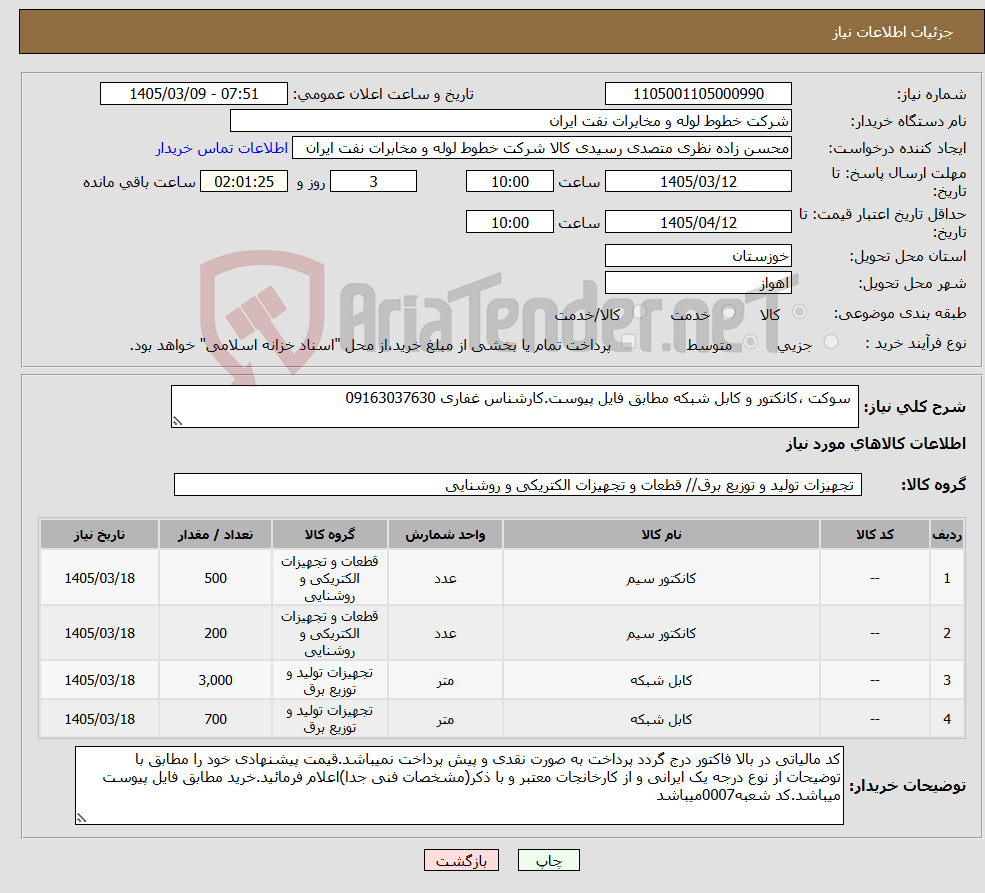
Task: Select the متوسط purchase type radio
Action: (751, 342)
